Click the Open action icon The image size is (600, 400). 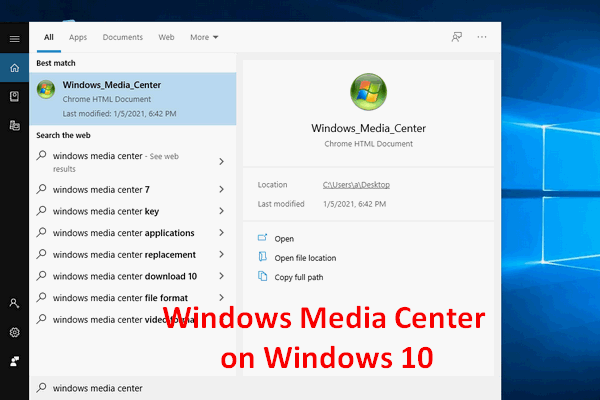tap(262, 238)
